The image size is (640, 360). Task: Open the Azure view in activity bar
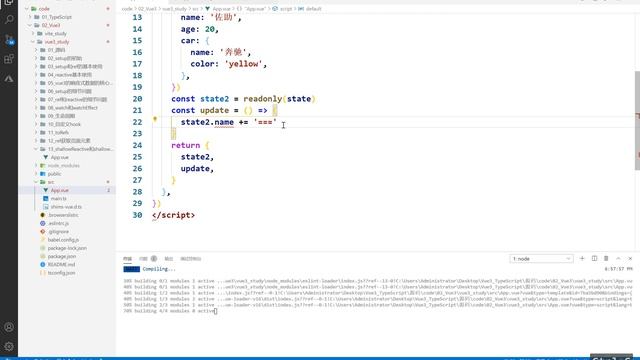pos(9,78)
